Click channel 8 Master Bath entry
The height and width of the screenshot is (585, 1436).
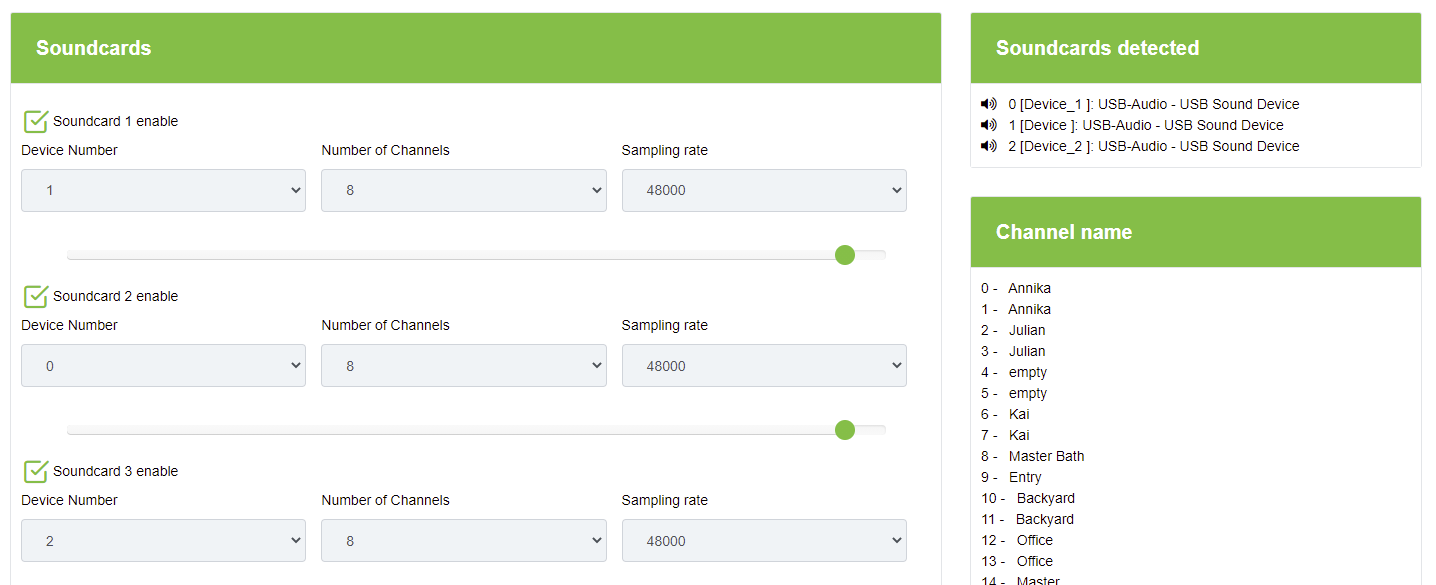pos(1045,456)
